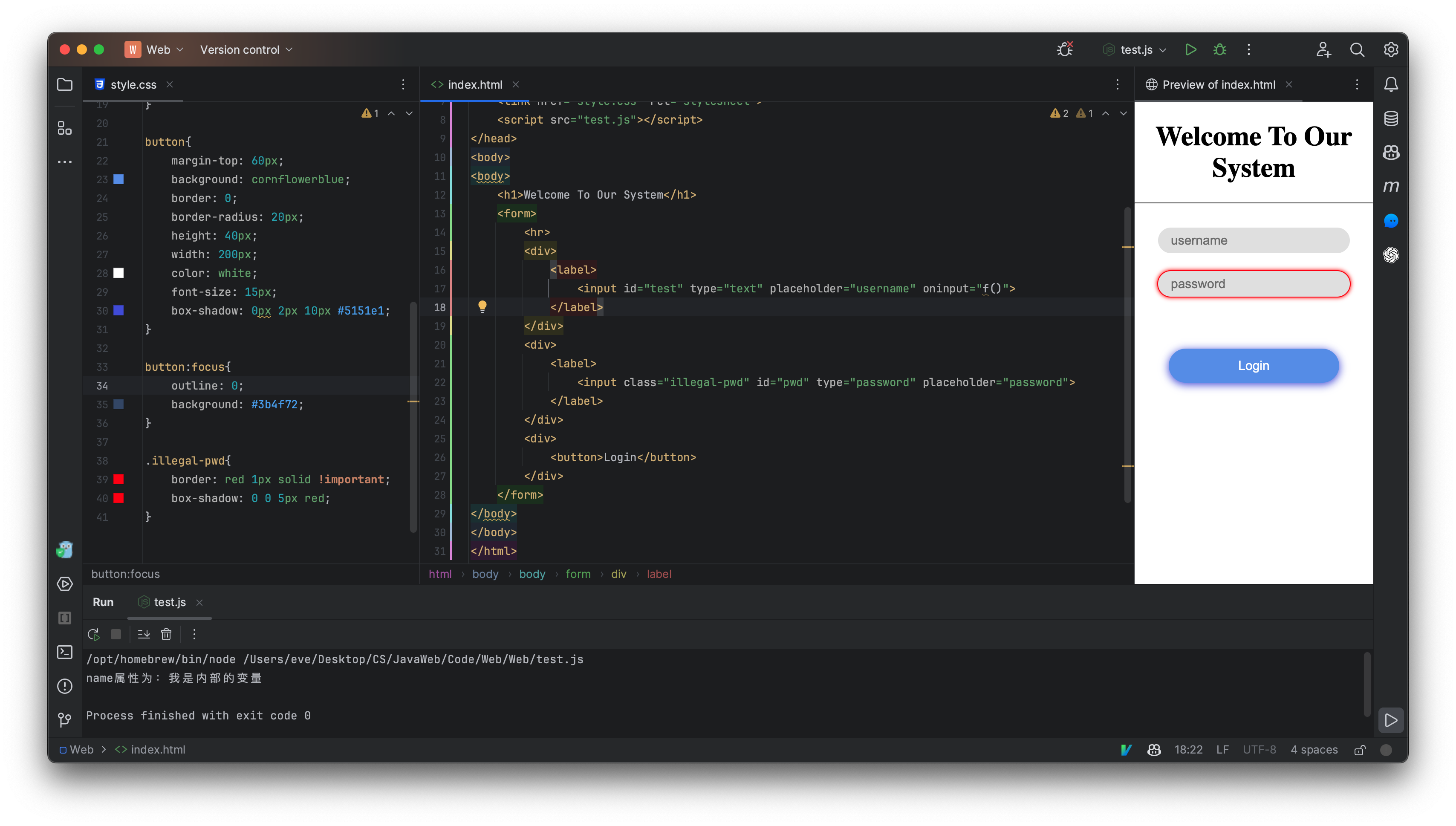Click the LF line separator widget

[1222, 749]
